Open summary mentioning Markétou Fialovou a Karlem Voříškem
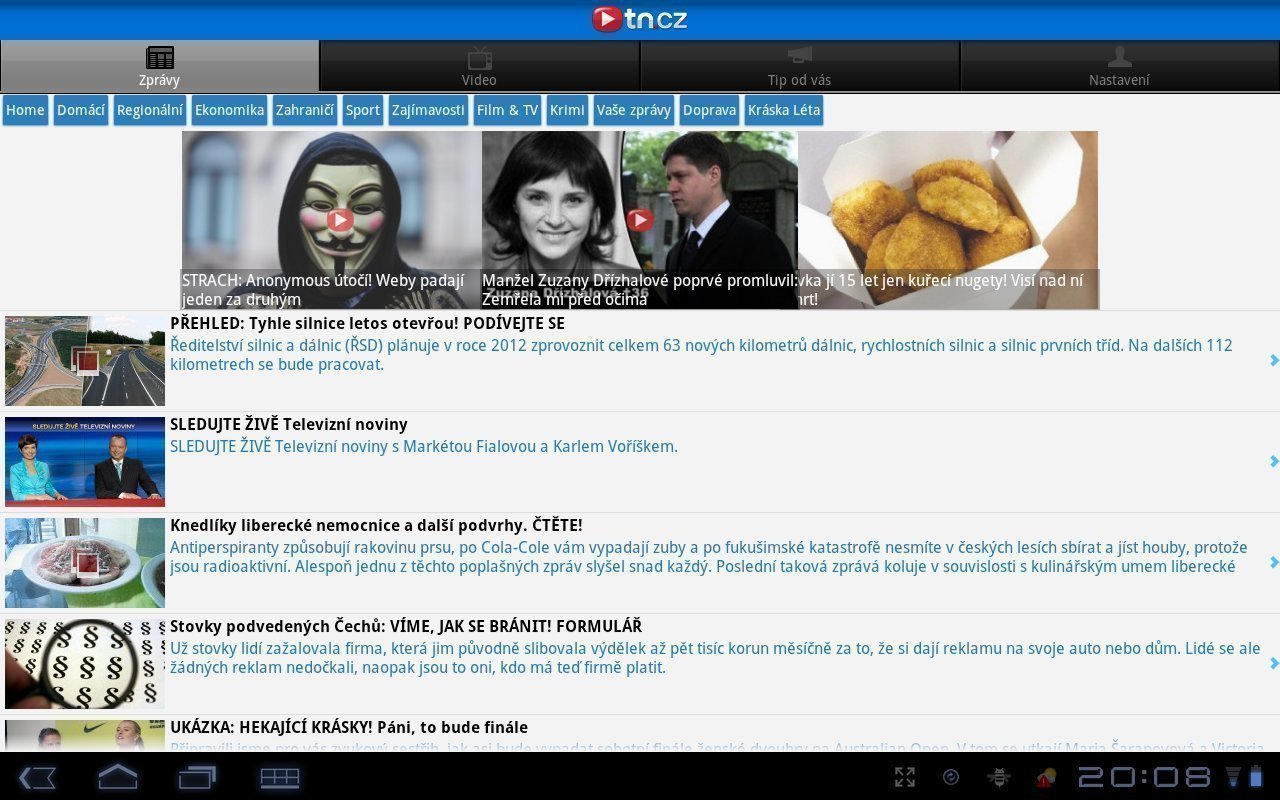1280x800 pixels. [x=424, y=446]
